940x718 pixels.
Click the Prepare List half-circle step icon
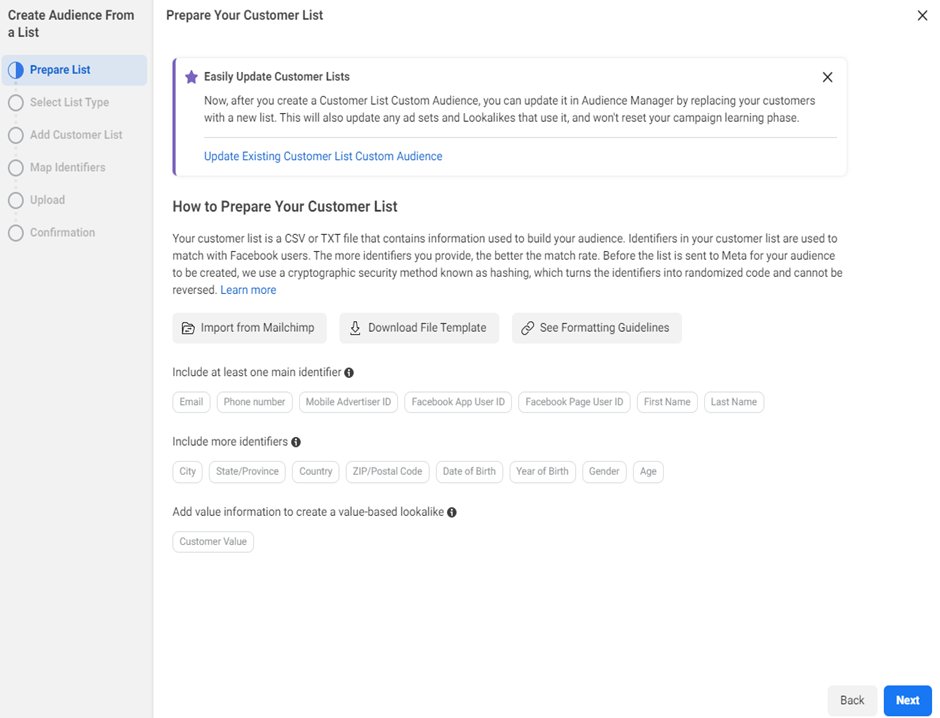click(15, 70)
